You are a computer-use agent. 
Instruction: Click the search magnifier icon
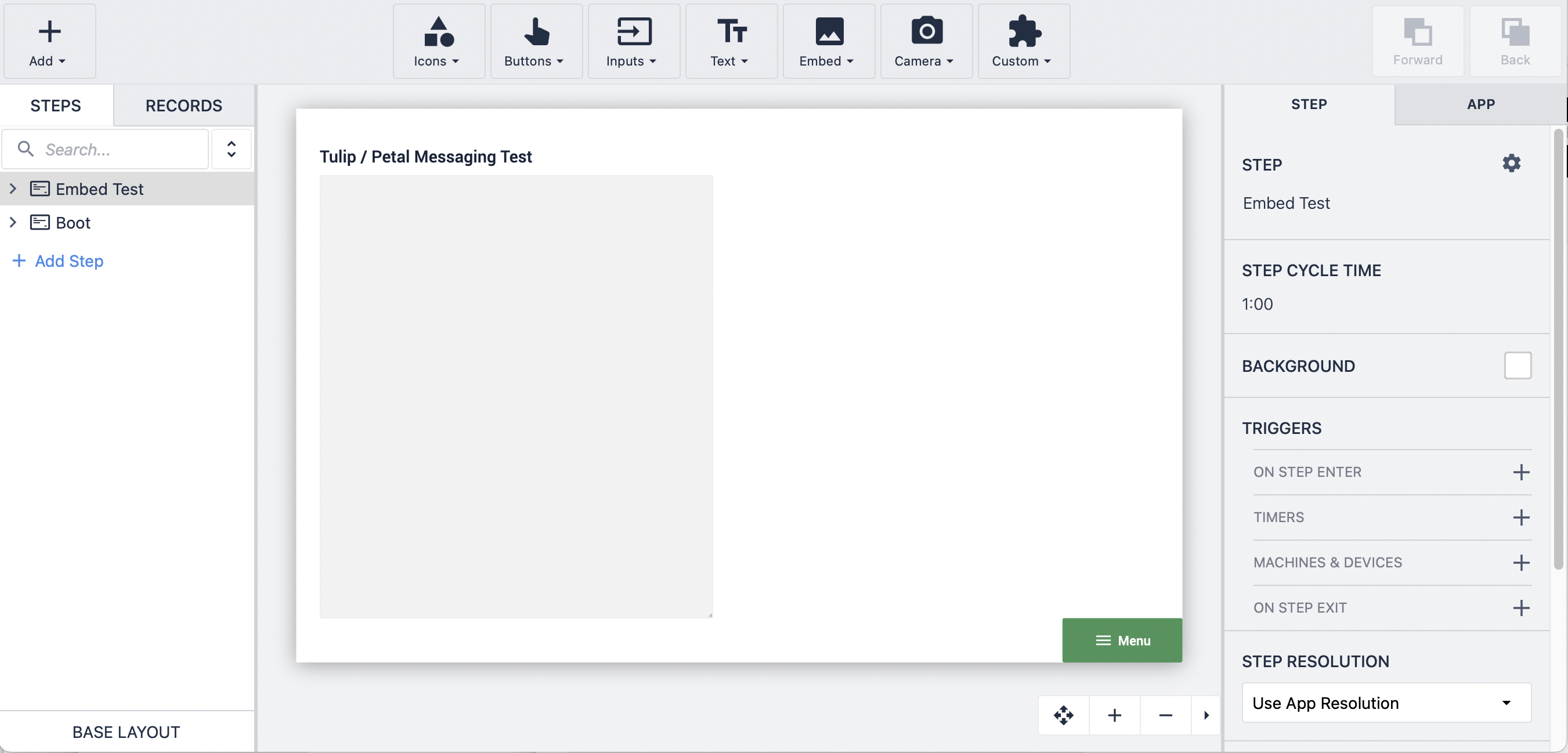pyautogui.click(x=26, y=149)
